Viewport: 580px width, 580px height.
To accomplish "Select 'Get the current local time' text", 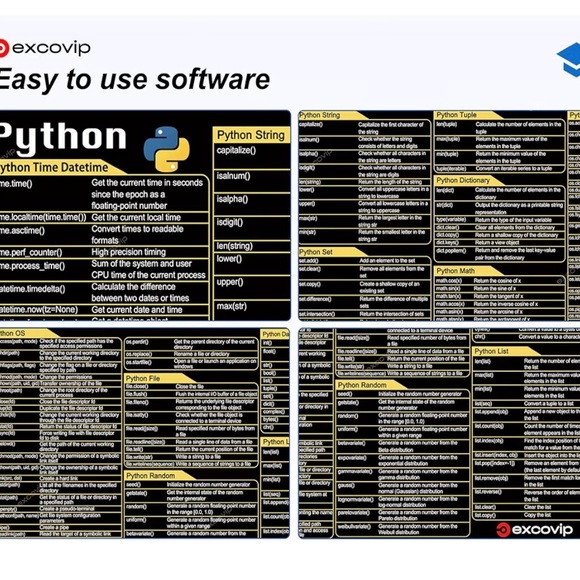I will pos(136,218).
